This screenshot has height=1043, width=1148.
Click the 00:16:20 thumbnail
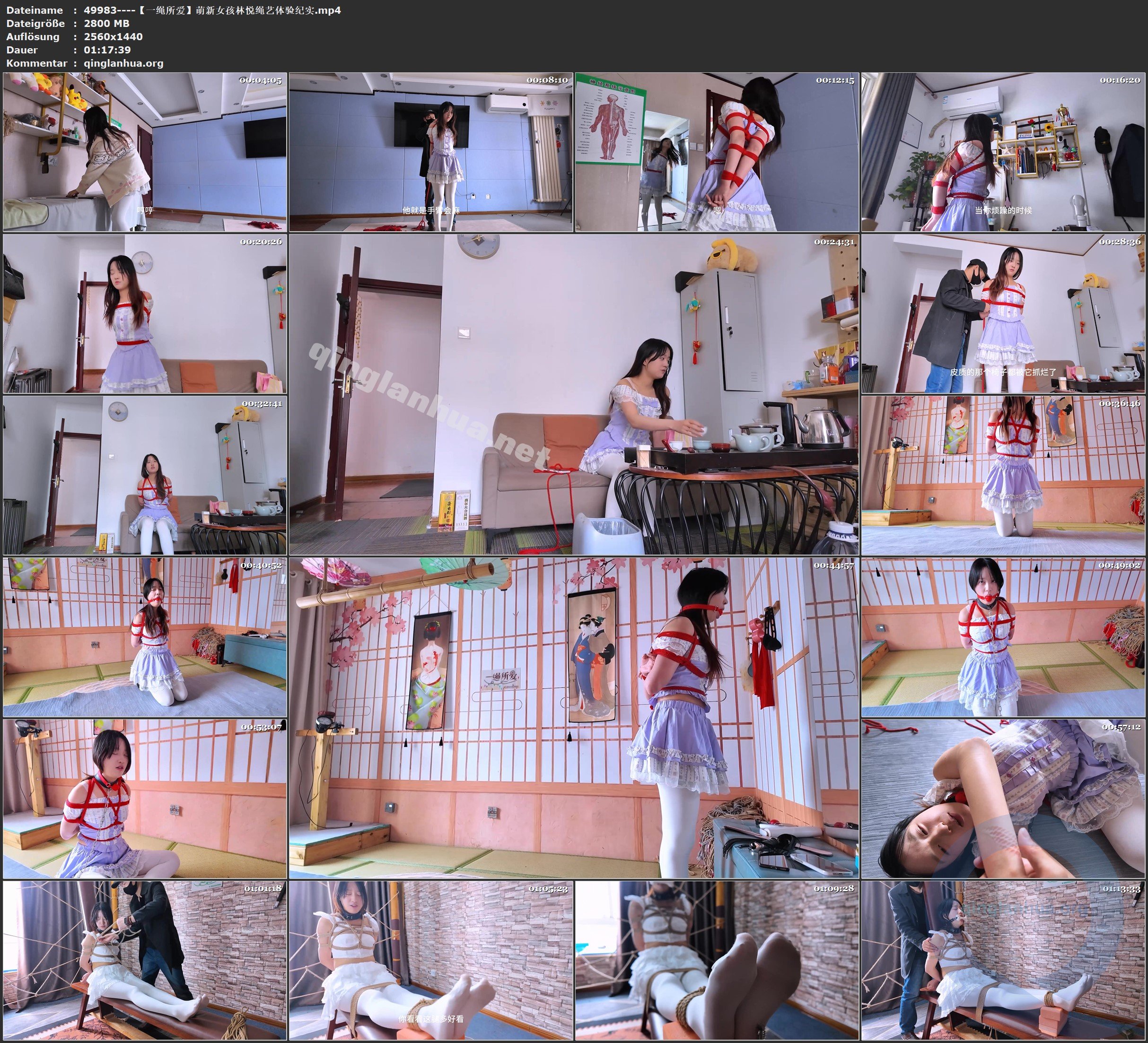click(1003, 152)
